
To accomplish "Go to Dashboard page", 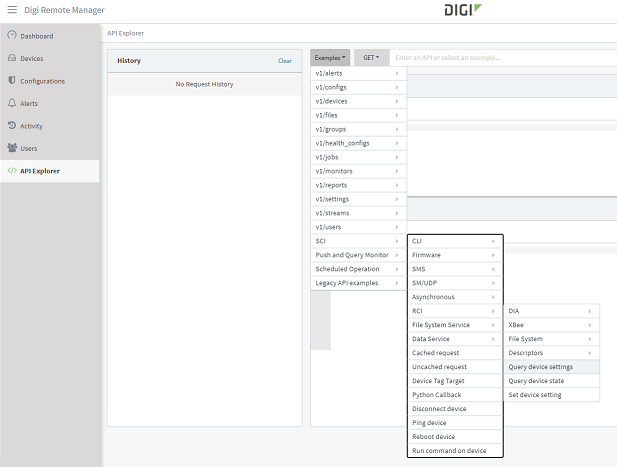I will 50,36.
